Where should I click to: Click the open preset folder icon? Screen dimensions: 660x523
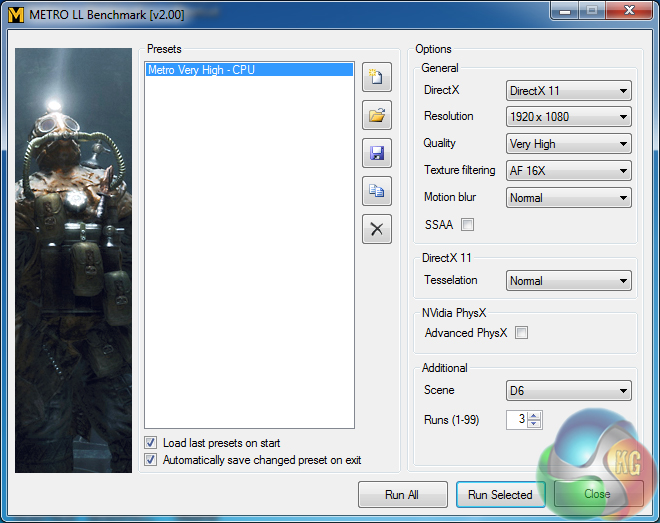(377, 115)
